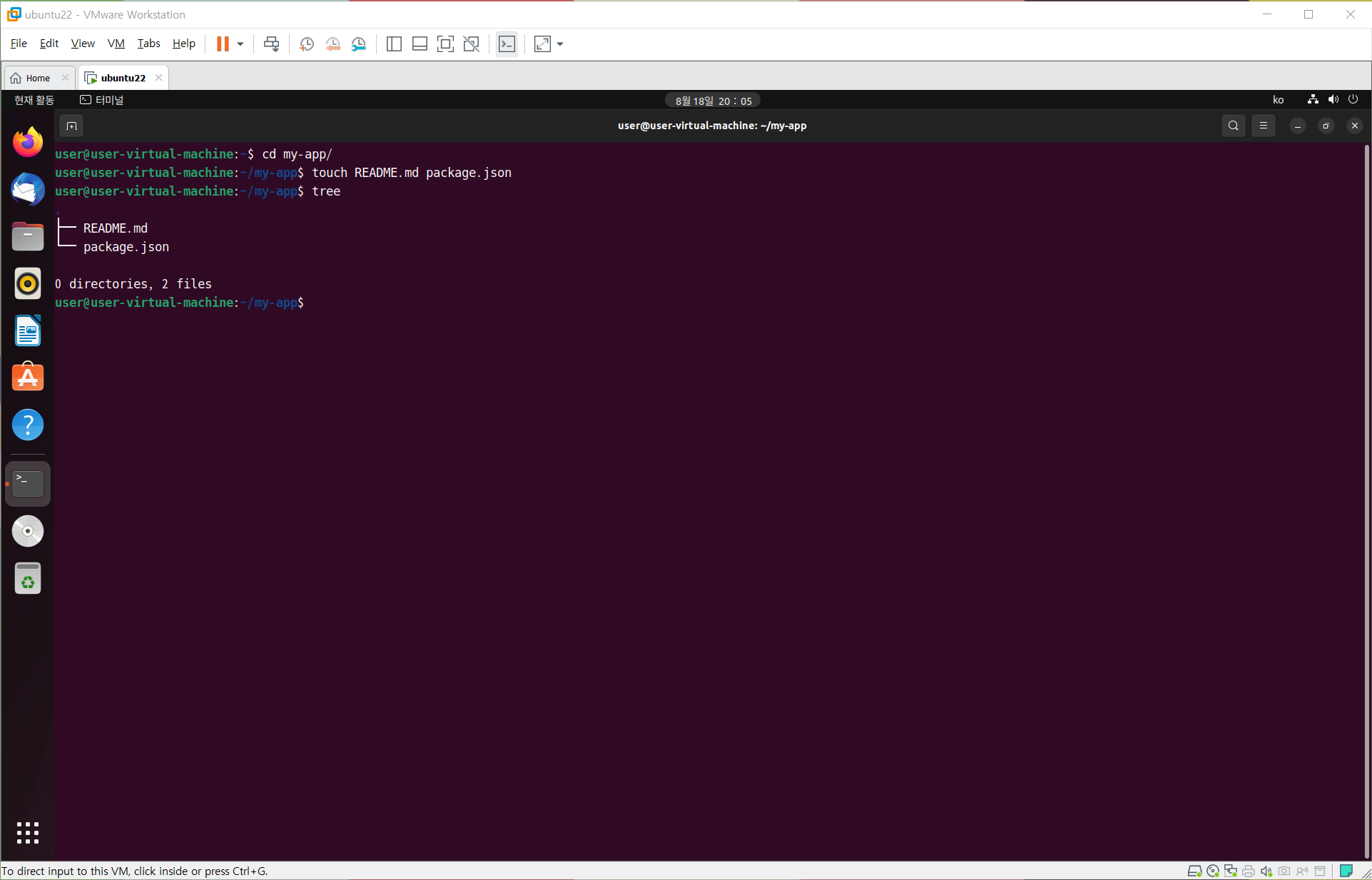Click the Take Snapshot toolbar icon

coord(307,44)
